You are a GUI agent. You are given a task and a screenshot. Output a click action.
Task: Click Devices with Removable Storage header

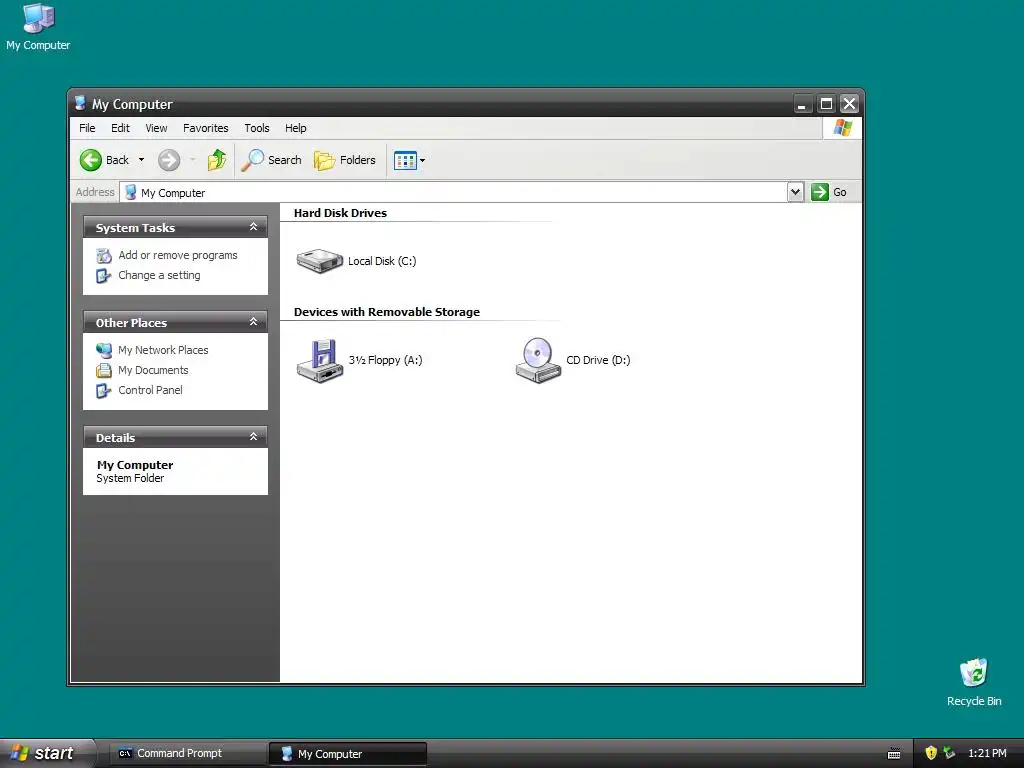387,312
